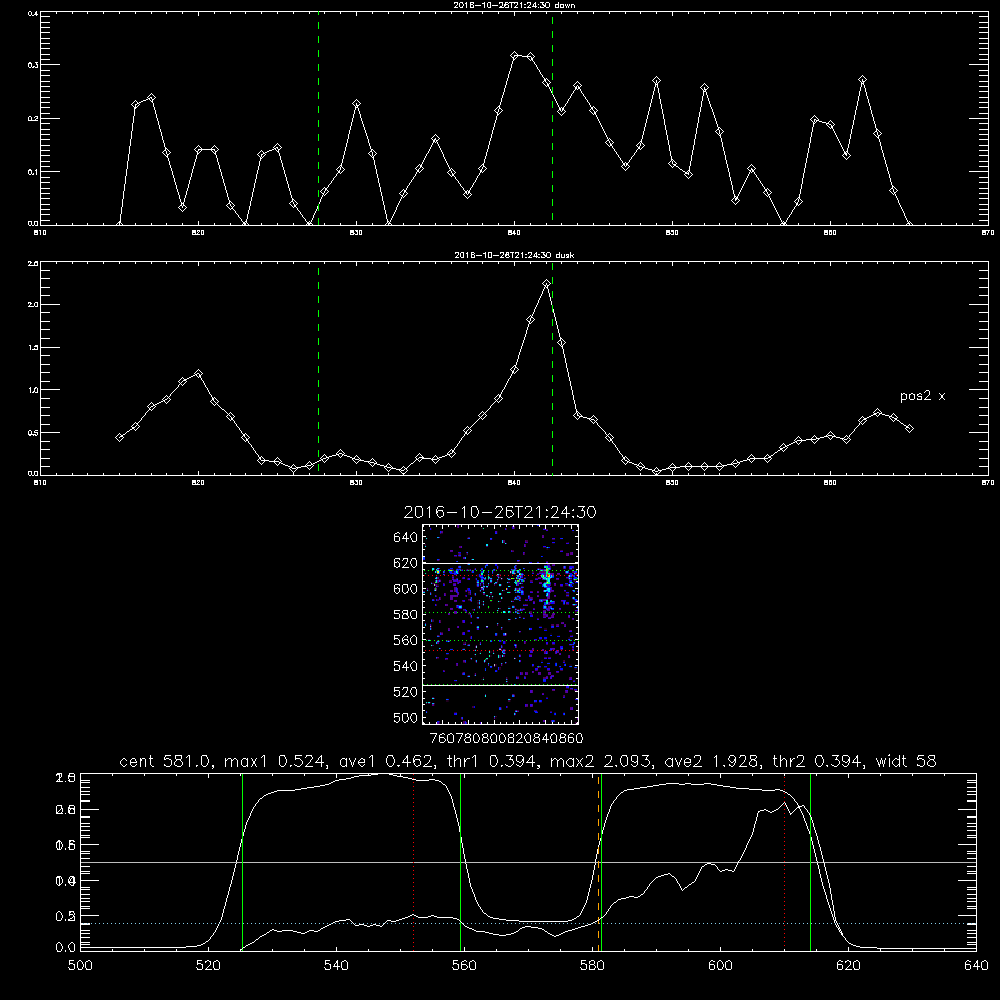This screenshot has height=1000, width=1000.
Task: Click the '0.3' y-axis label of dawn plot
Action: click(x=33, y=65)
